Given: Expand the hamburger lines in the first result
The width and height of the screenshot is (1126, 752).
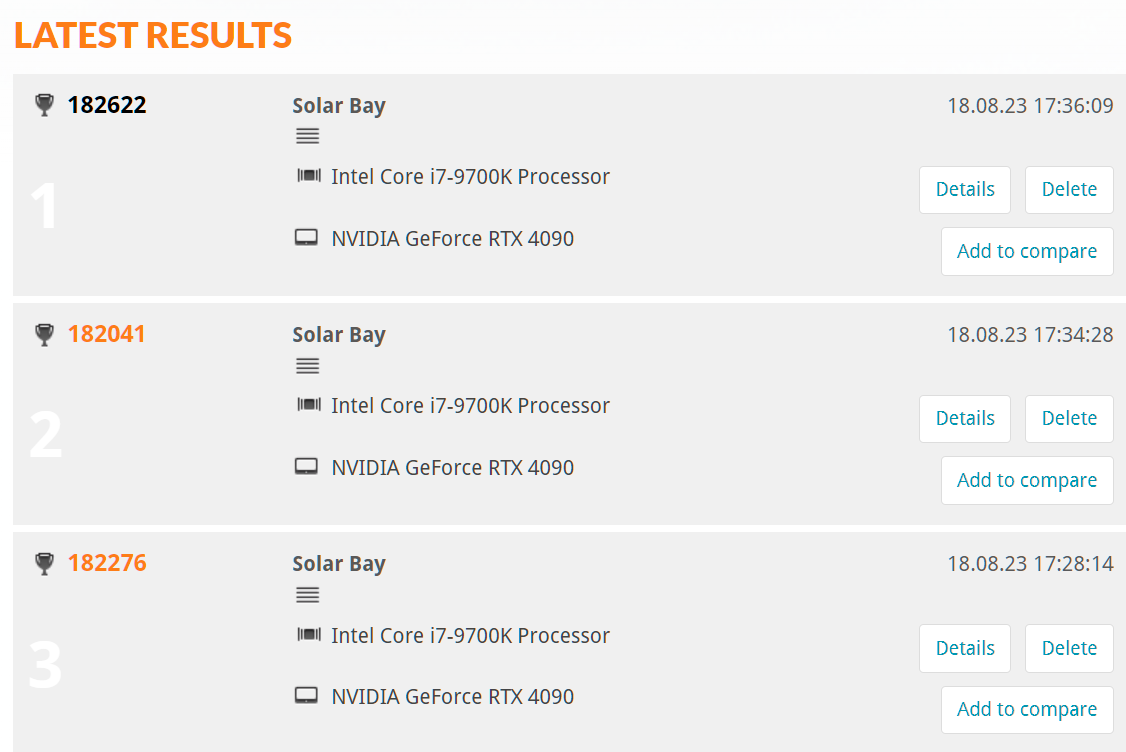Looking at the screenshot, I should coord(308,136).
